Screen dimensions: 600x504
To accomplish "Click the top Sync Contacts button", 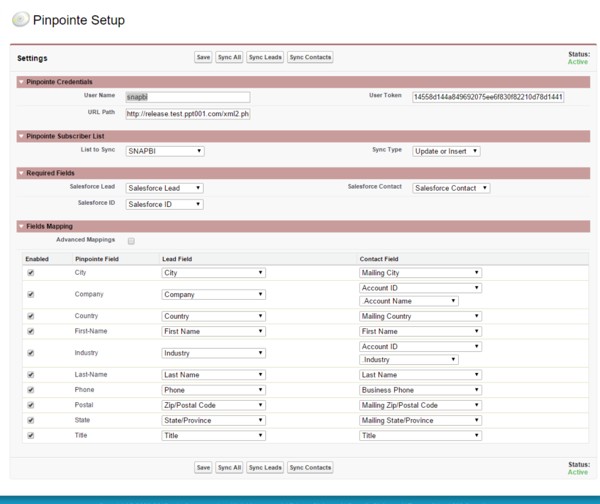I will (x=310, y=57).
